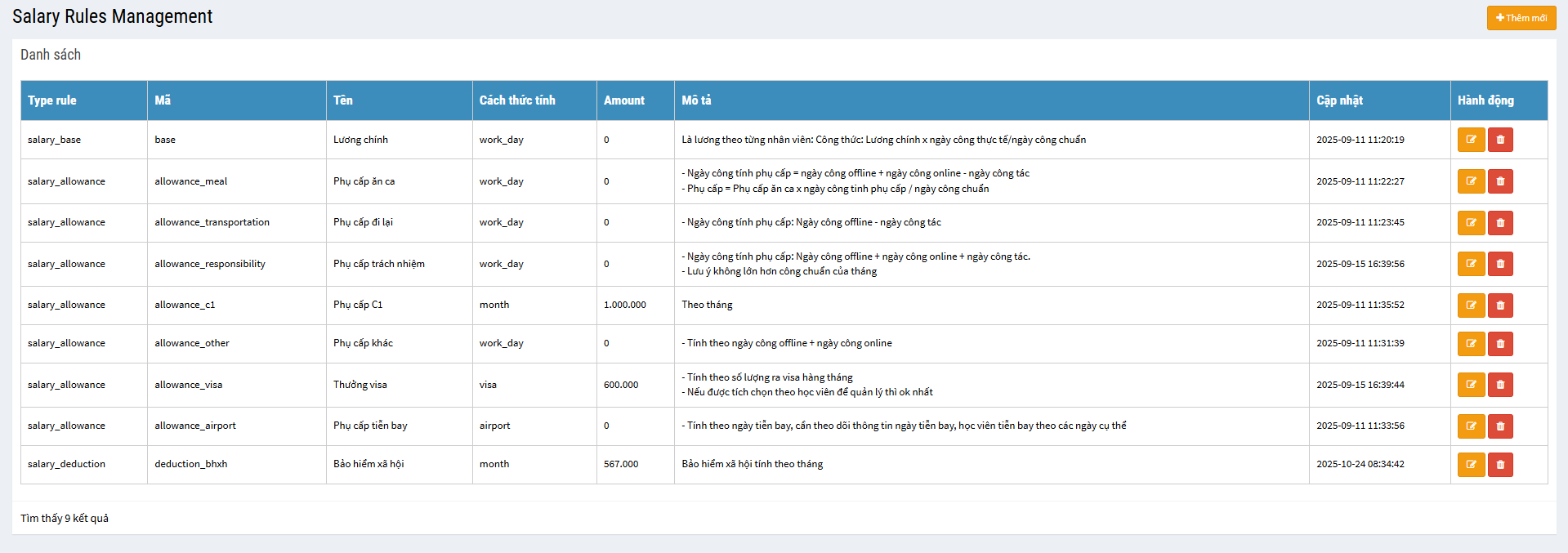The width and height of the screenshot is (1568, 553).
Task: Edit the Lương chính base rule
Action: click(x=1471, y=140)
